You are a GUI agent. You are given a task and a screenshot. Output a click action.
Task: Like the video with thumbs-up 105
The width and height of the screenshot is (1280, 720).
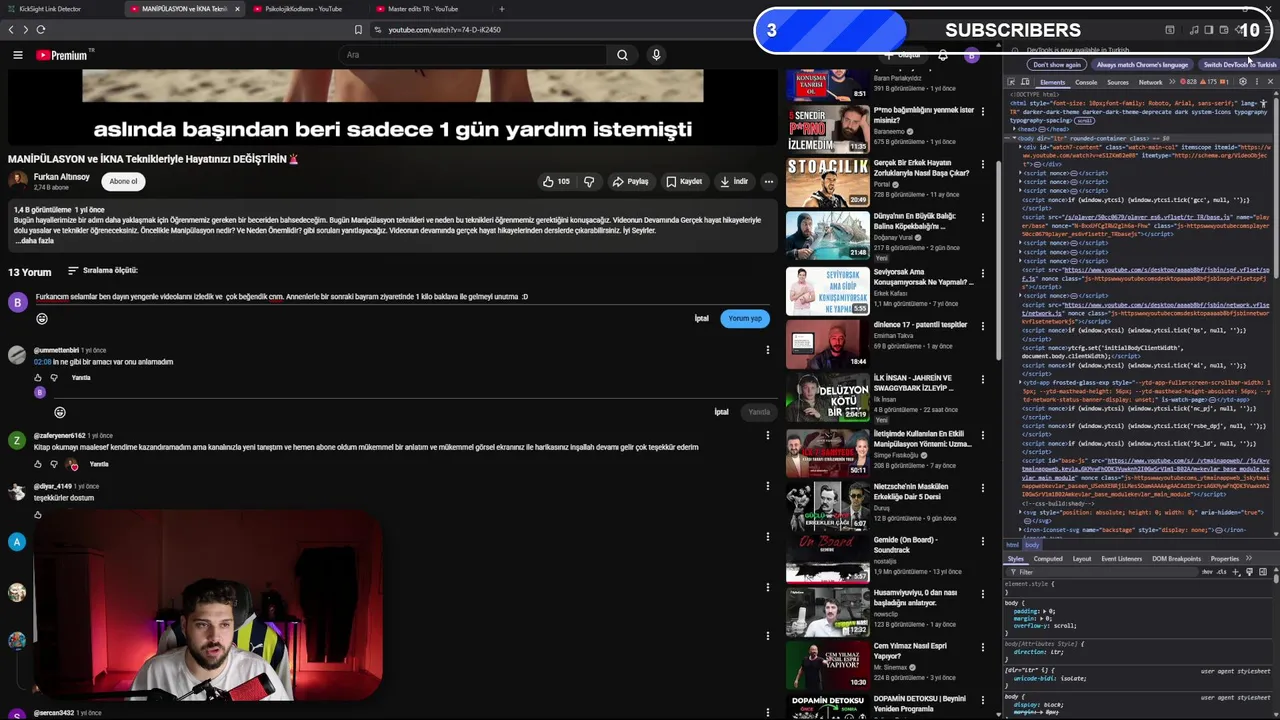556,182
